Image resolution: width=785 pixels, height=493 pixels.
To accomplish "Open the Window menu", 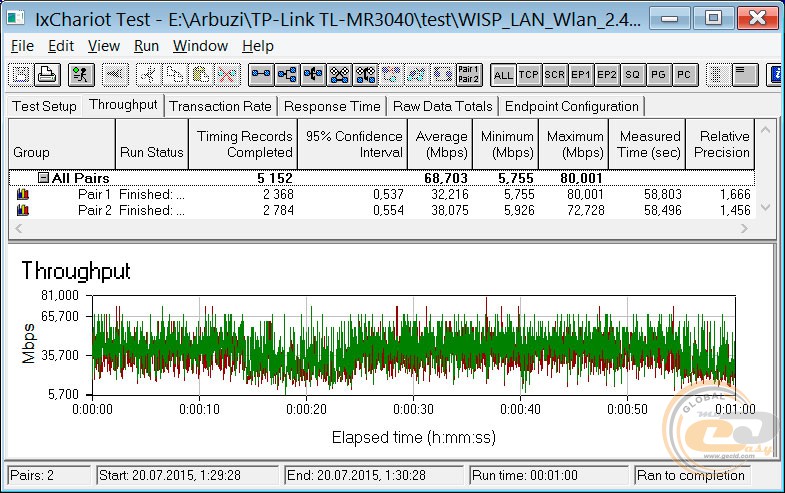I will click(x=200, y=46).
